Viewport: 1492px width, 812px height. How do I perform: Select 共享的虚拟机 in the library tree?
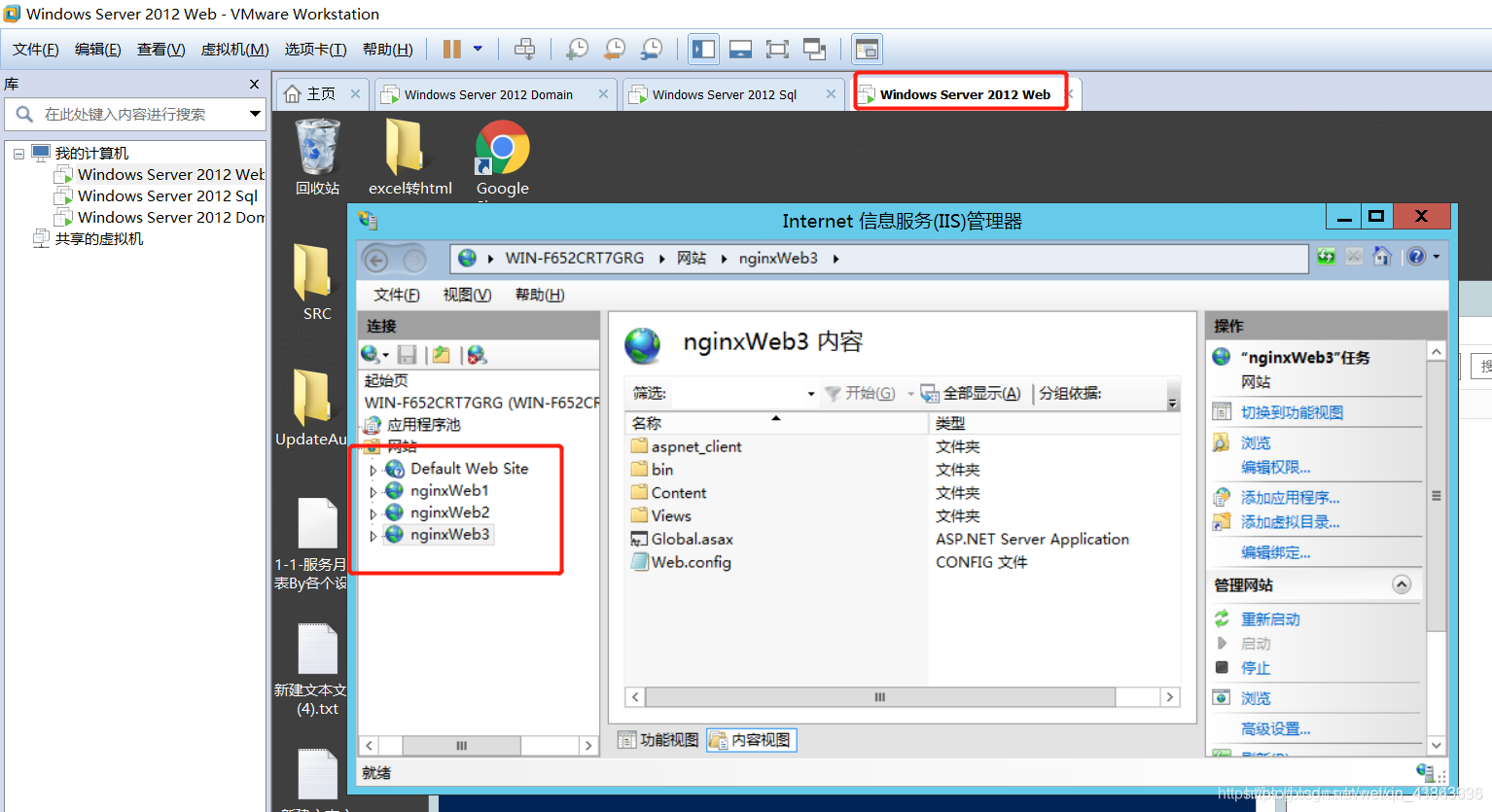tap(98, 239)
